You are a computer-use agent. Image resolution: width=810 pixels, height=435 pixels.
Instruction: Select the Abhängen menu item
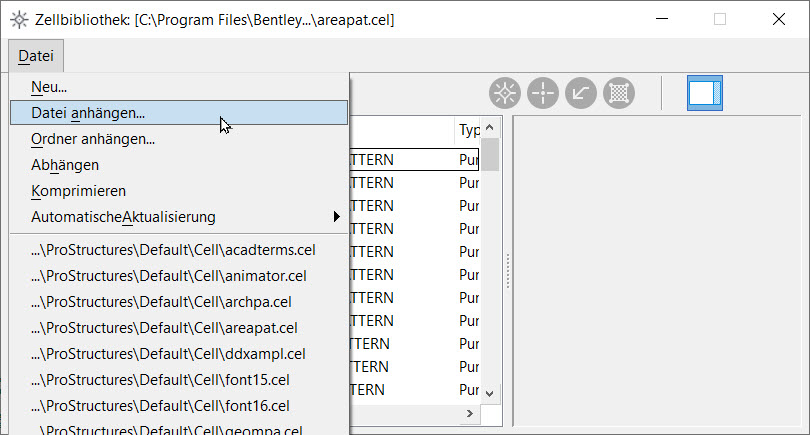click(65, 165)
